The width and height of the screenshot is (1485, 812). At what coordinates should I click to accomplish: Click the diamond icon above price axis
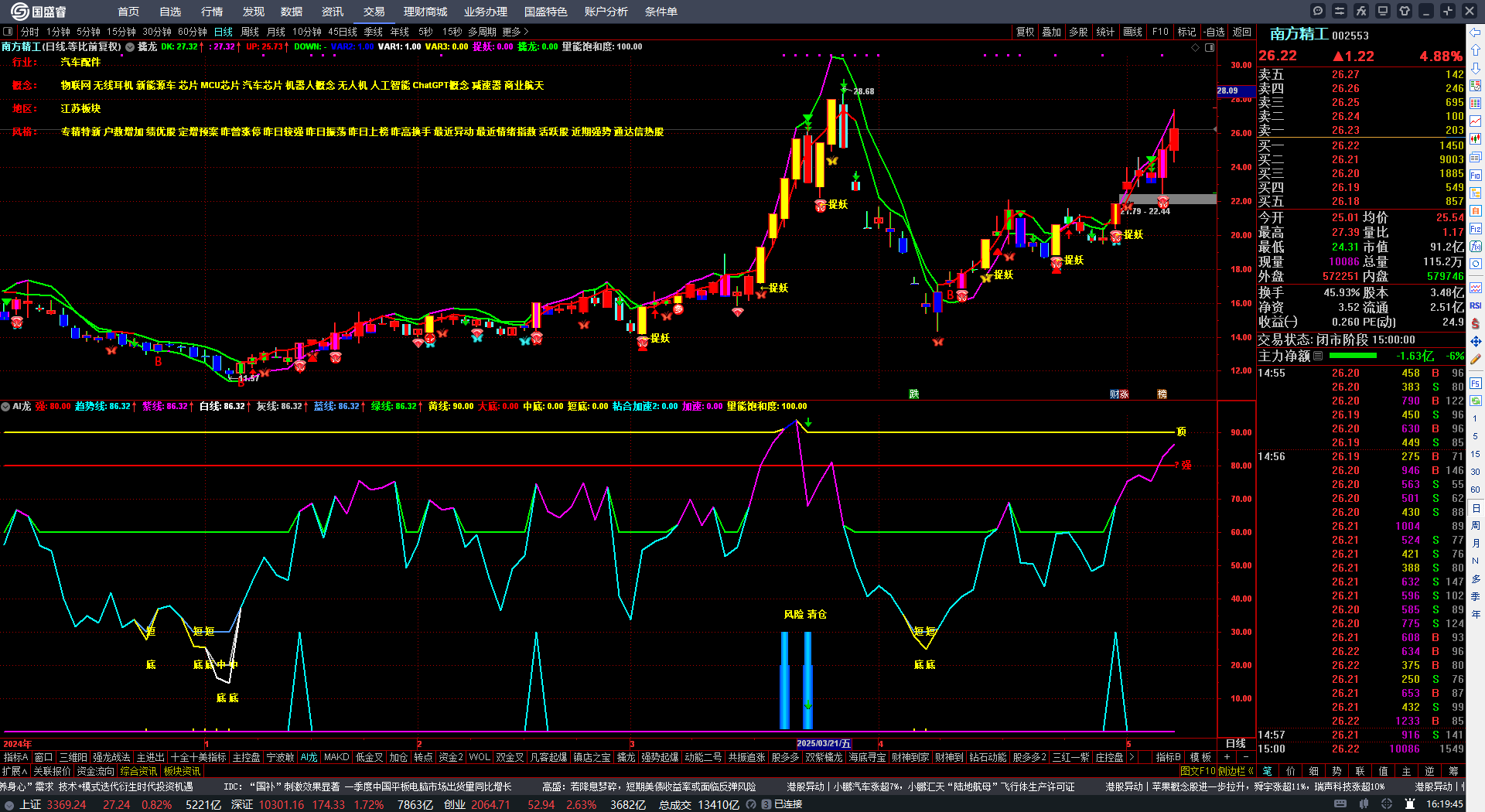[x=1196, y=47]
